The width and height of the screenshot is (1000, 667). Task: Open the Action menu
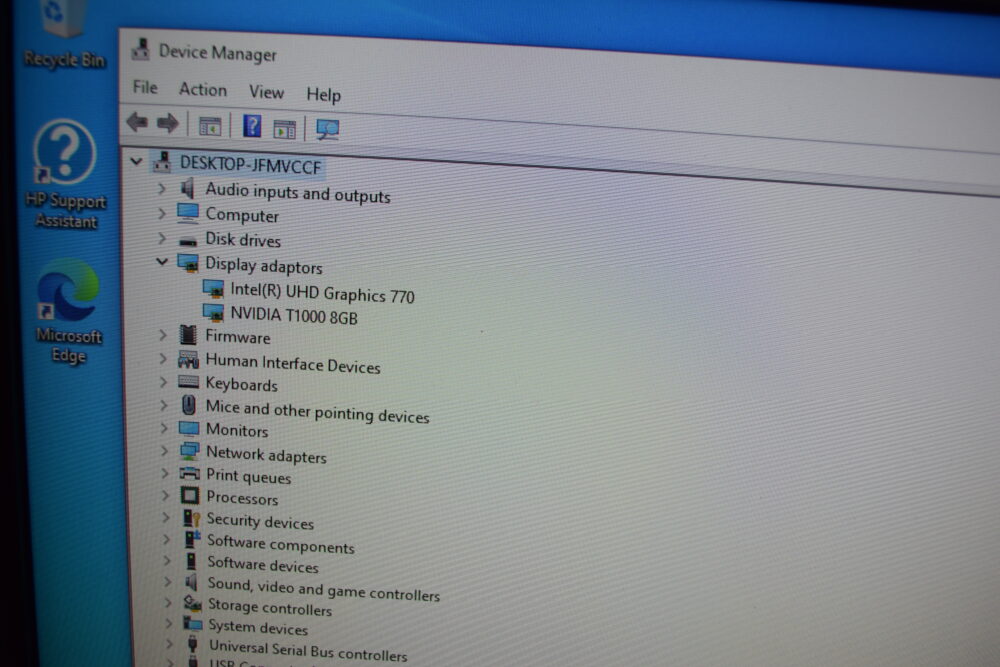[203, 89]
